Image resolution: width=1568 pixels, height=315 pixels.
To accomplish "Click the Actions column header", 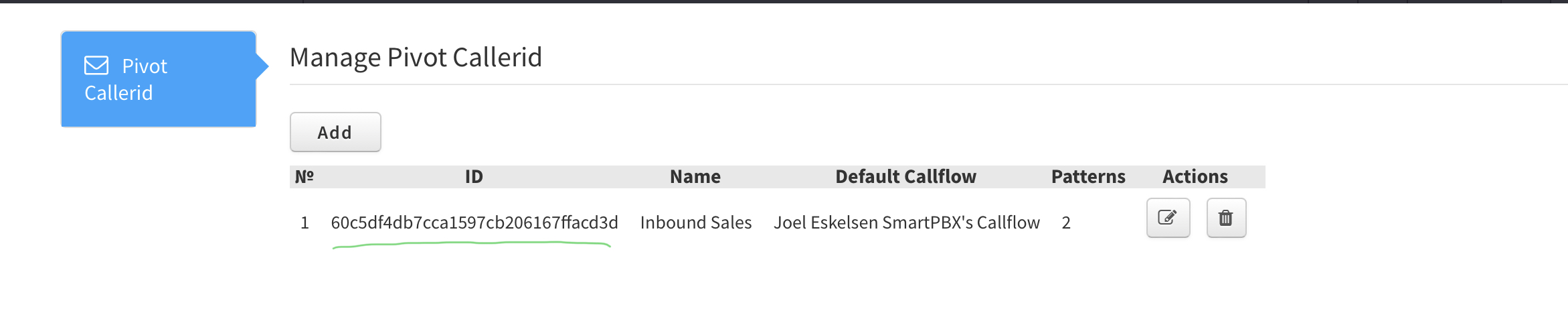I will click(1195, 177).
